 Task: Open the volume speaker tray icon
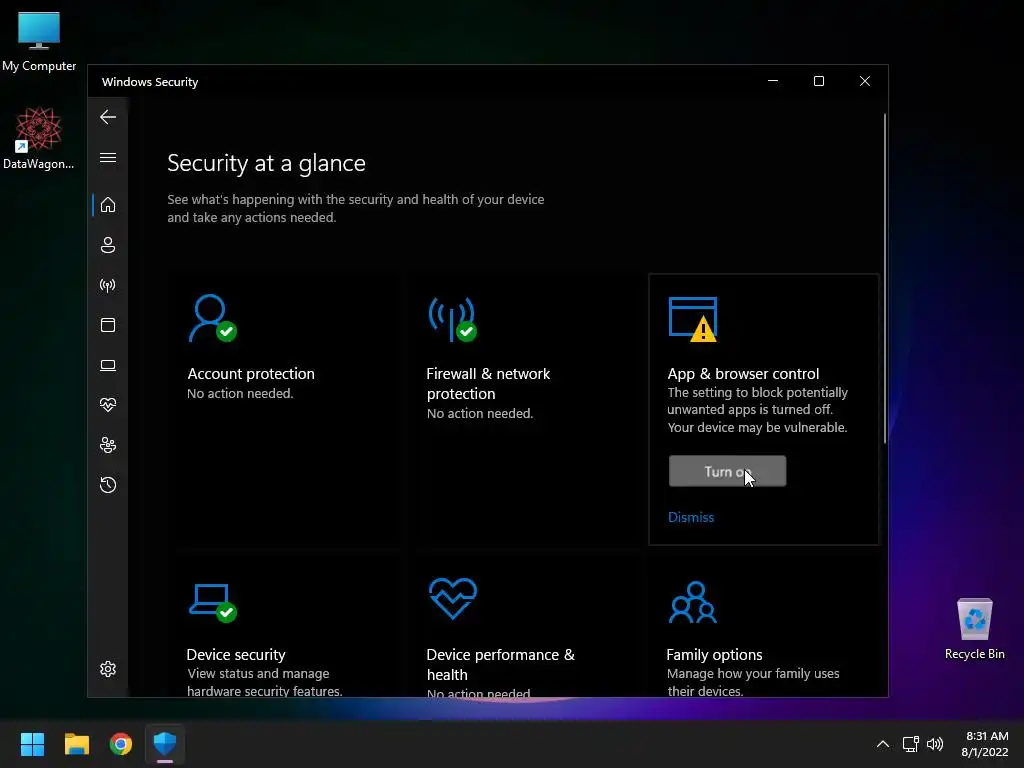935,744
